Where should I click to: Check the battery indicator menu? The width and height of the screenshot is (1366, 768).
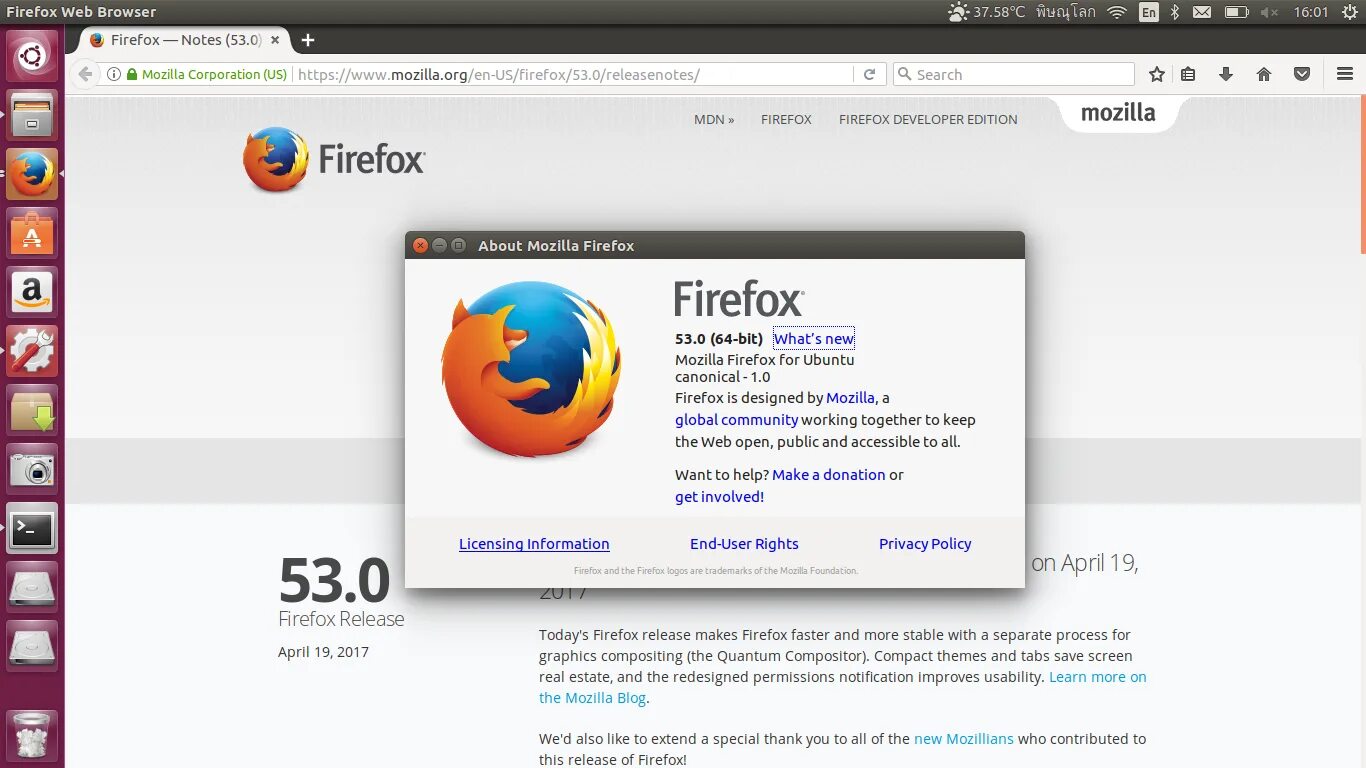click(x=1237, y=12)
